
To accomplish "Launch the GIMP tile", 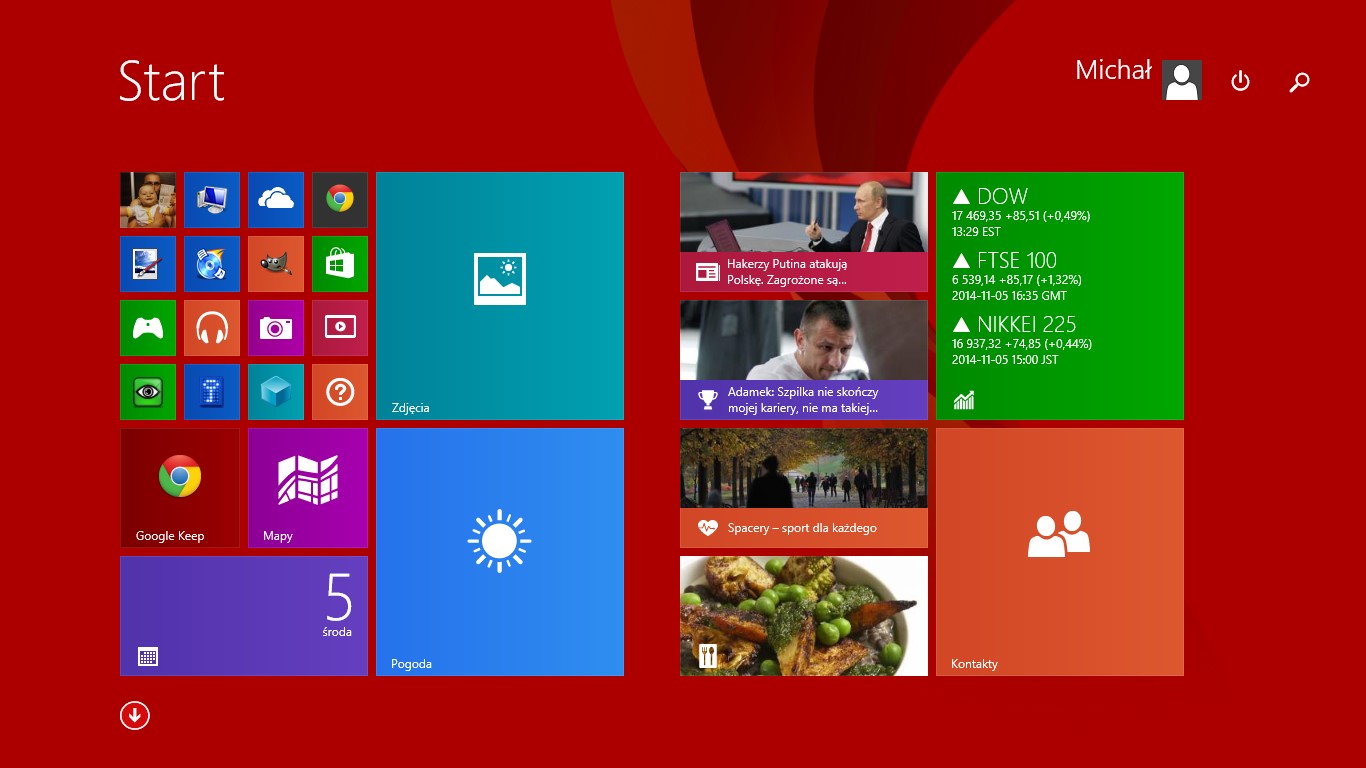I will 276,264.
